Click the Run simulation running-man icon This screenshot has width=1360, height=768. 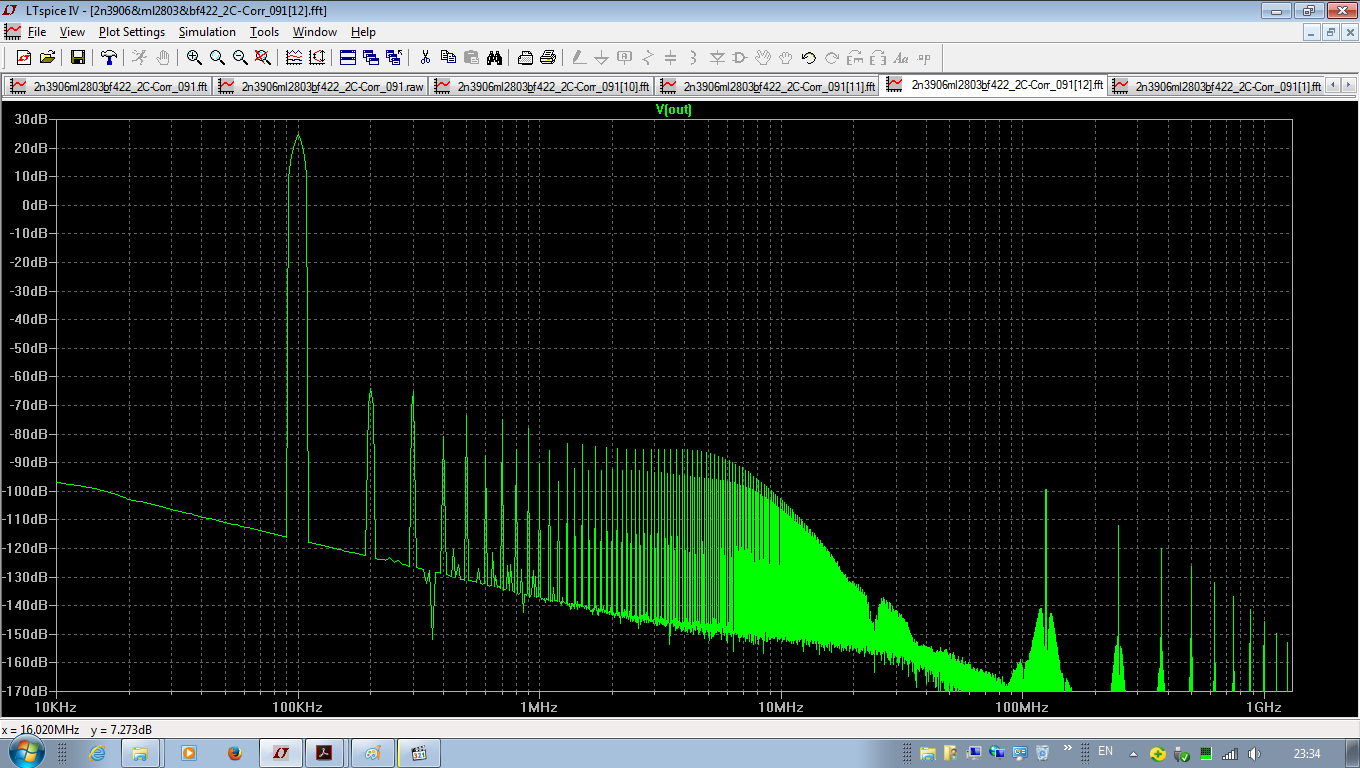click(x=139, y=58)
